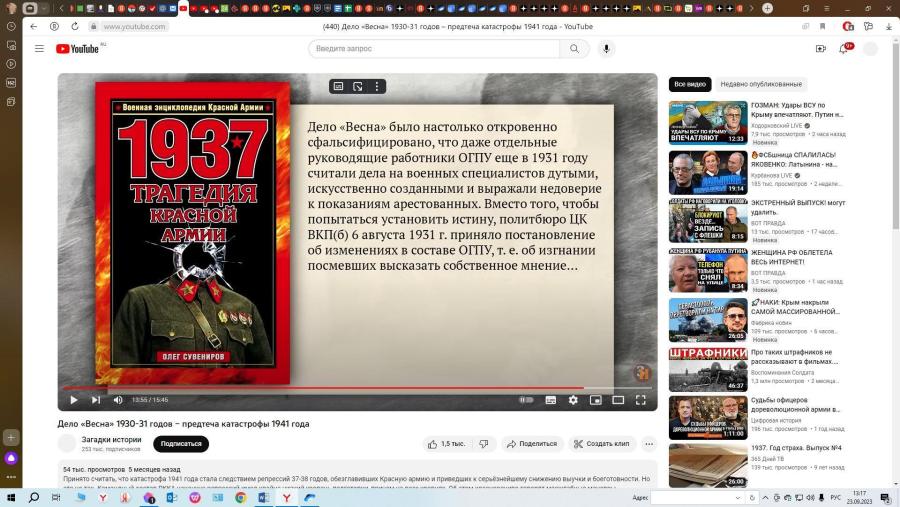This screenshot has height=507, width=900.
Task: Subscribe with the 'Подписаться' button
Action: click(181, 444)
